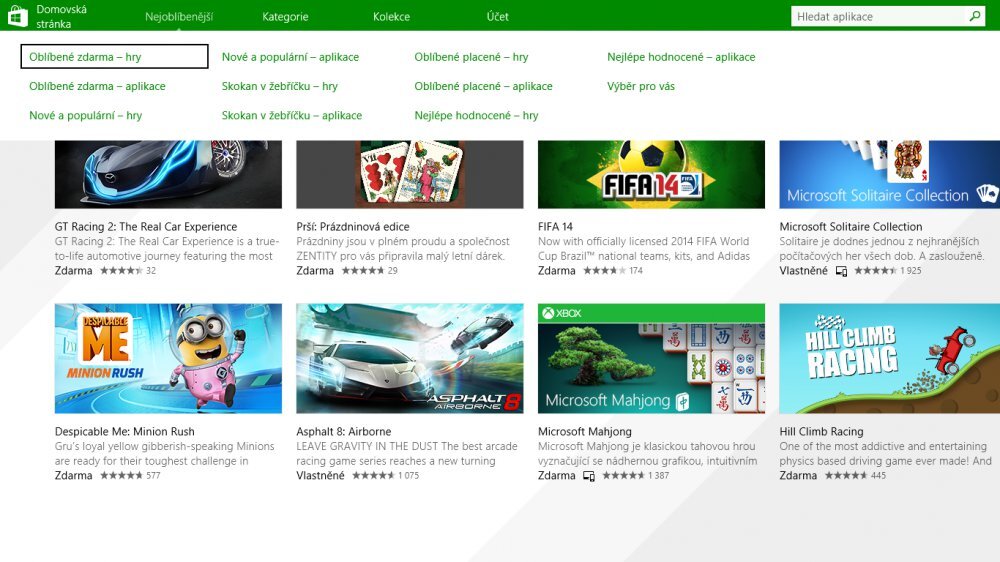Click the Windows Store bag icon

(x=17, y=16)
